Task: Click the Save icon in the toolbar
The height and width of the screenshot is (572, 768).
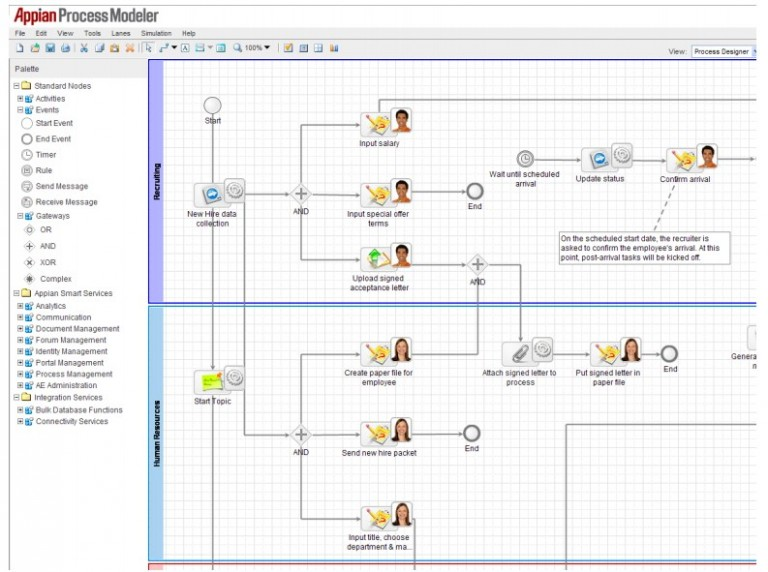Action: (50, 47)
